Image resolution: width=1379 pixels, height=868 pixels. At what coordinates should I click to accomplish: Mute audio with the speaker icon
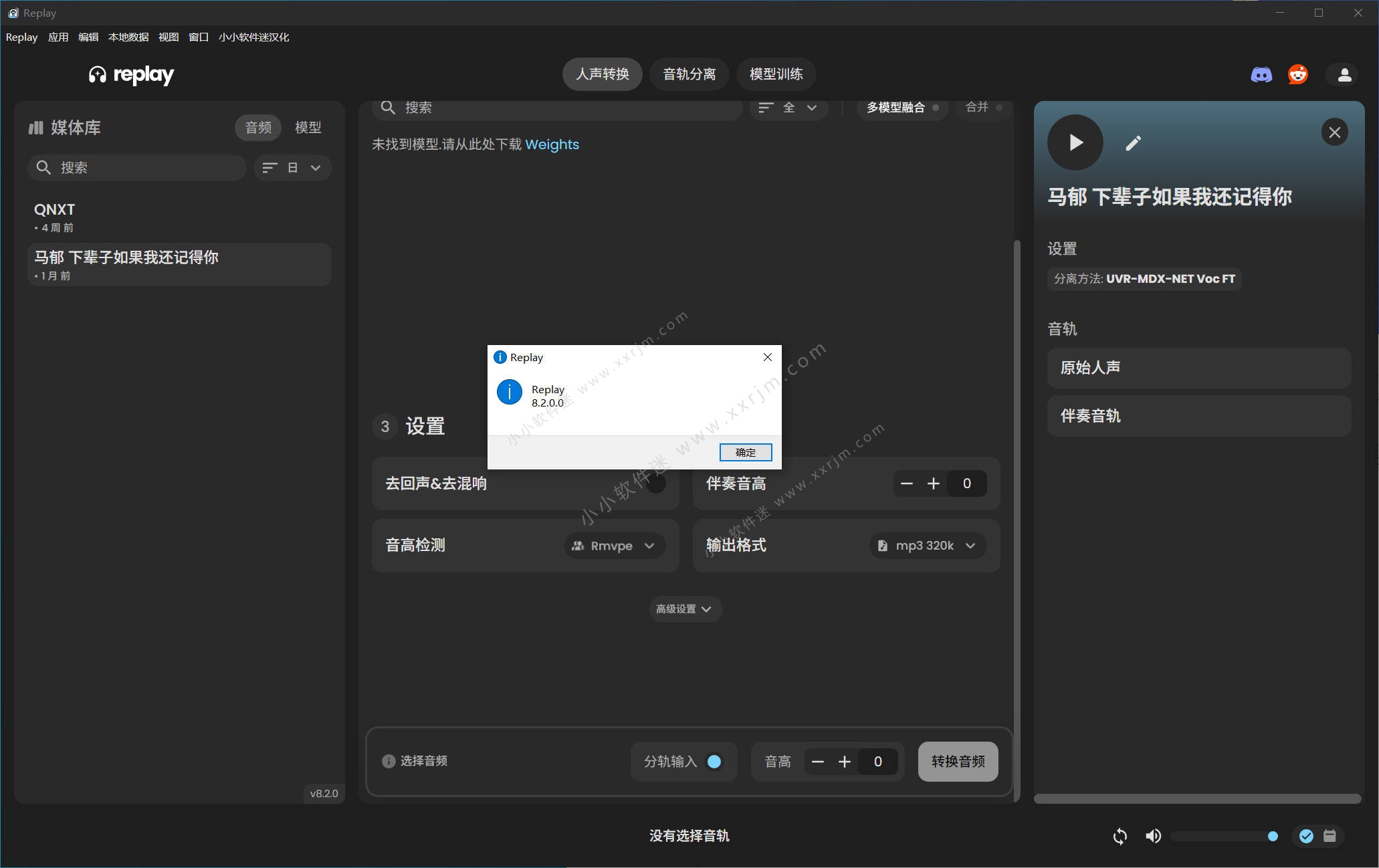pyautogui.click(x=1153, y=836)
